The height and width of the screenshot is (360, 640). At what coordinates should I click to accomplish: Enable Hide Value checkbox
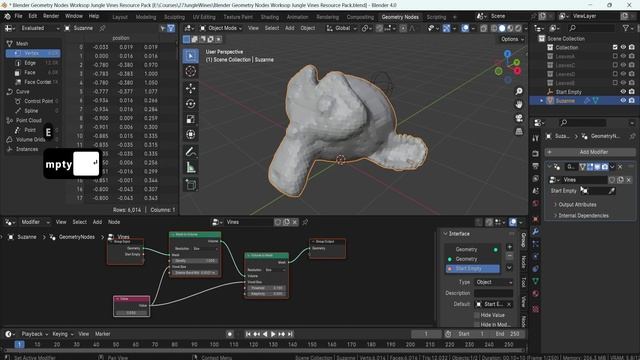pyautogui.click(x=477, y=315)
